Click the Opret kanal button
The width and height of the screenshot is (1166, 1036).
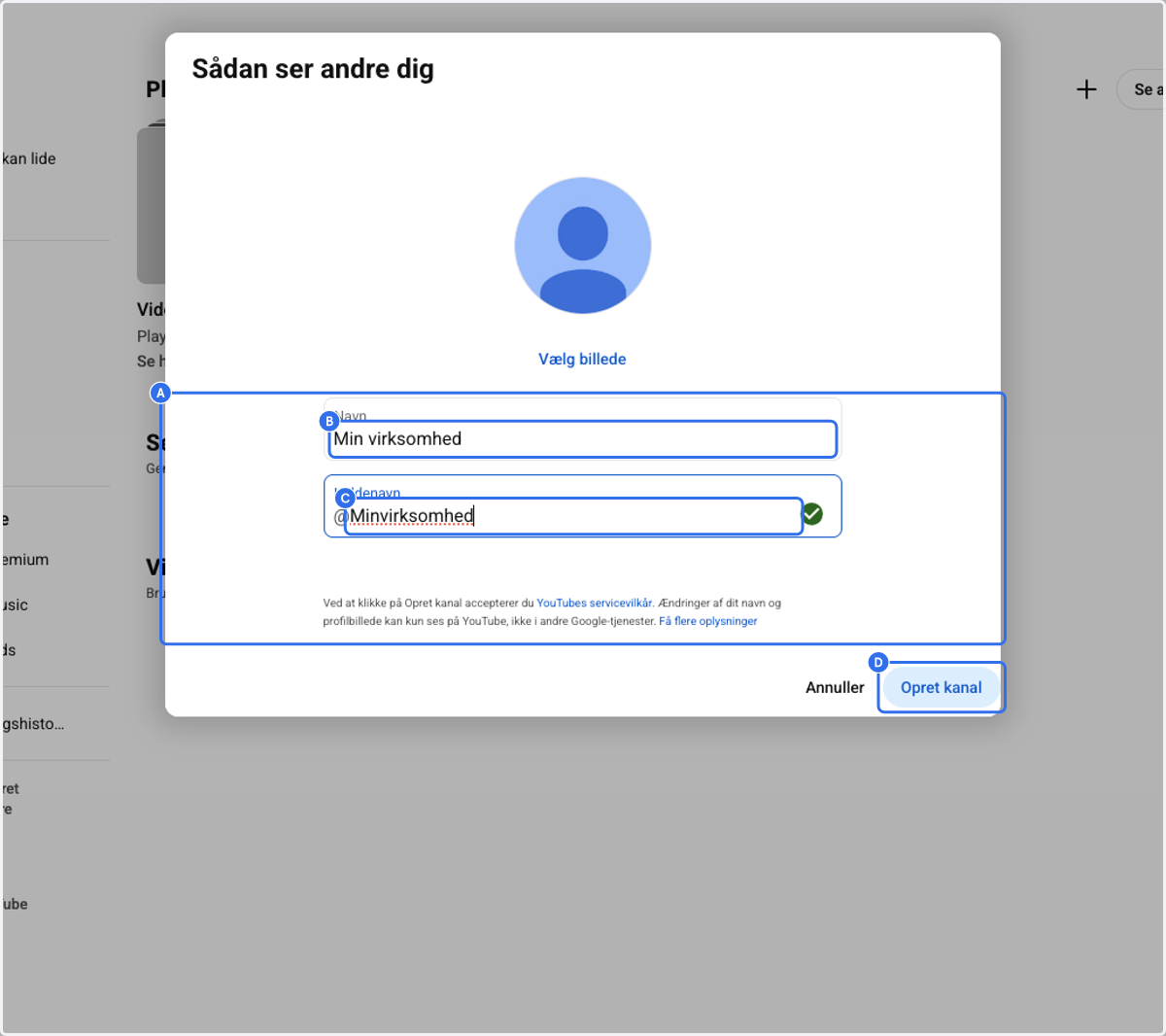[941, 687]
